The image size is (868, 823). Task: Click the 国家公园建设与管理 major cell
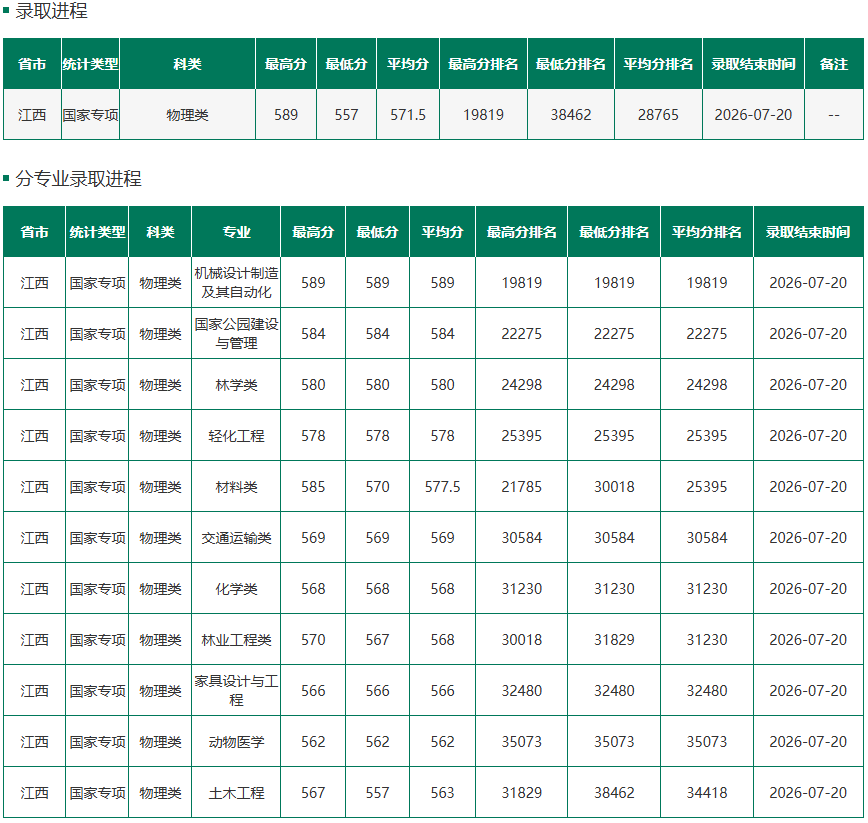[236, 334]
